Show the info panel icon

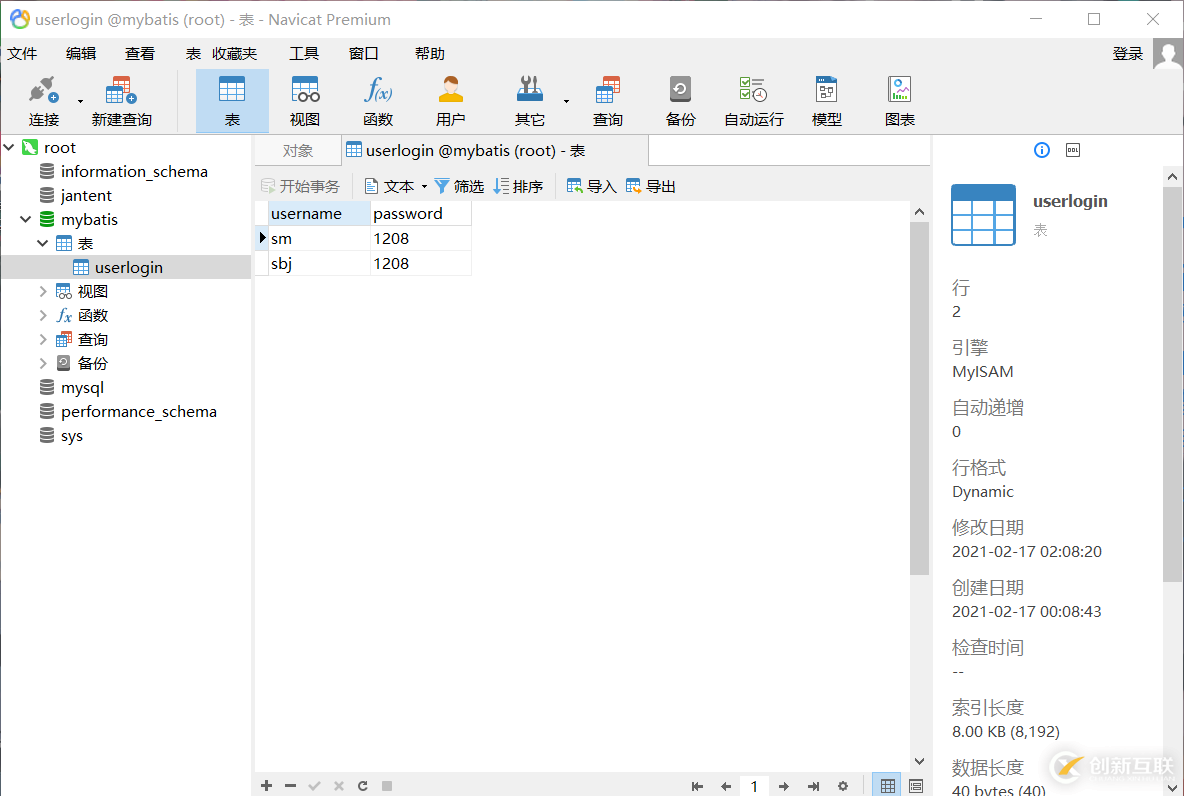pos(1041,150)
